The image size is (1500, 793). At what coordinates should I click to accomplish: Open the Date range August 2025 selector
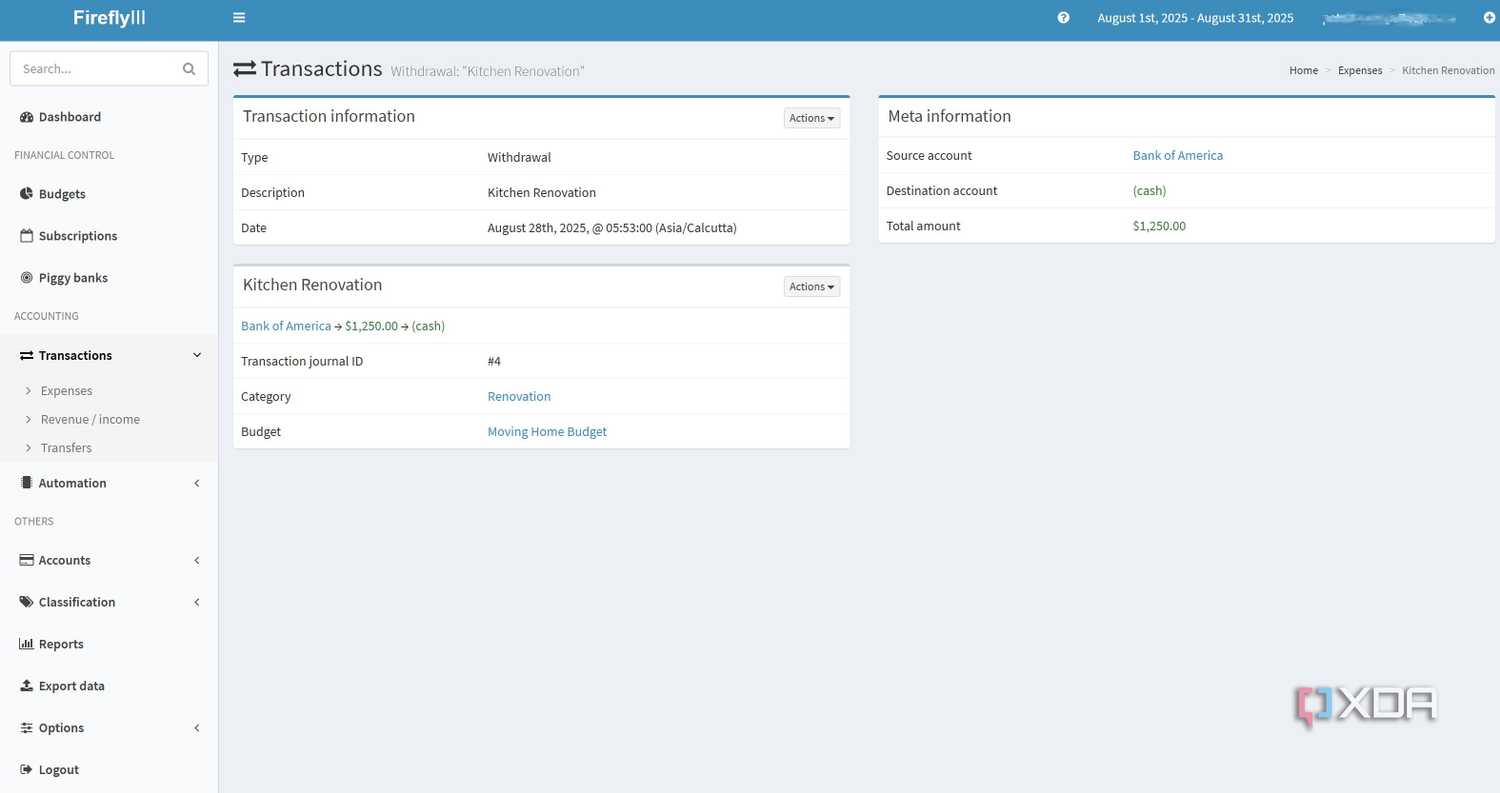coord(1195,18)
